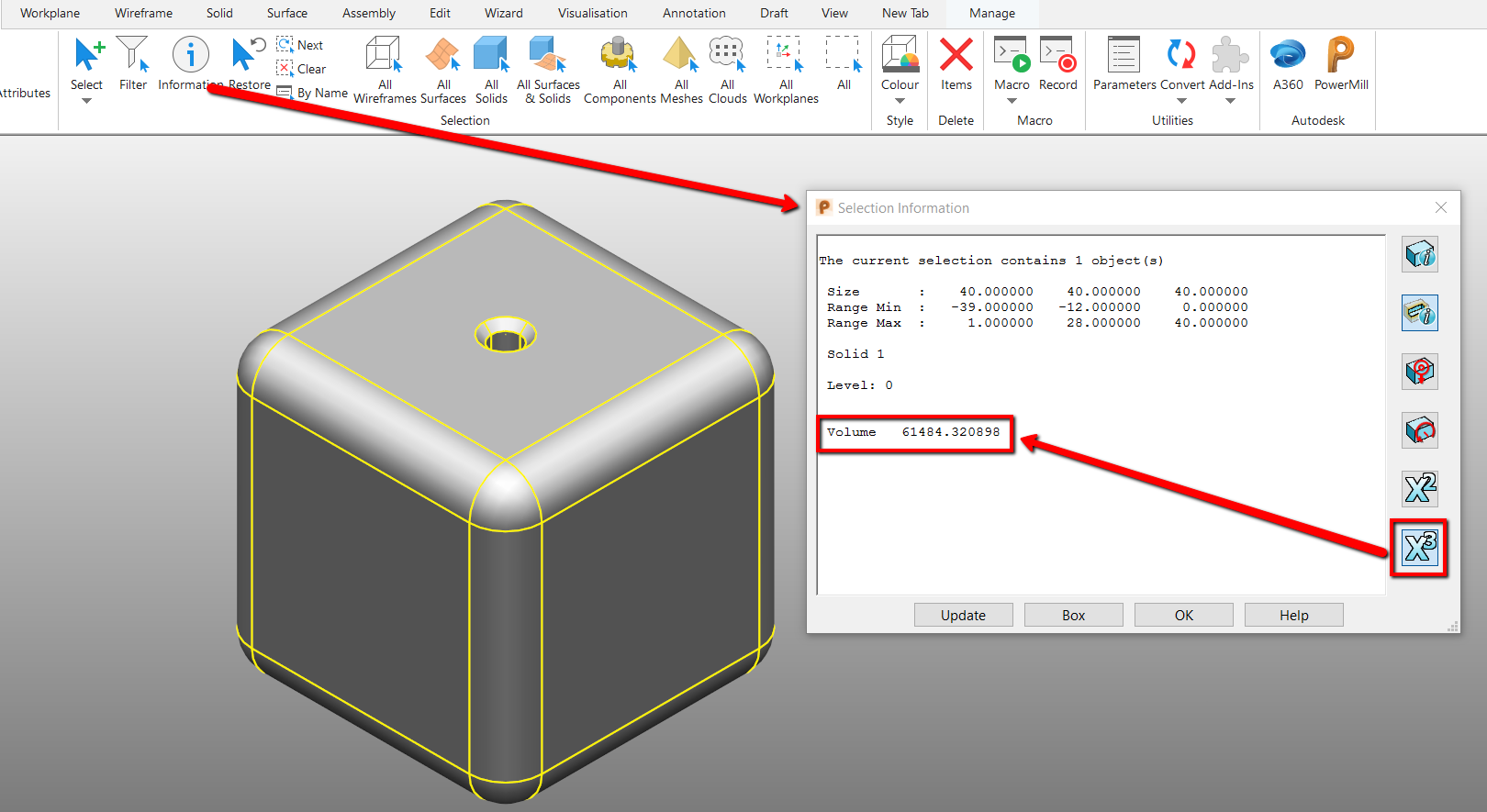Viewport: 1487px width, 812px height.
Task: Open the Annotation tab
Action: coord(694,13)
